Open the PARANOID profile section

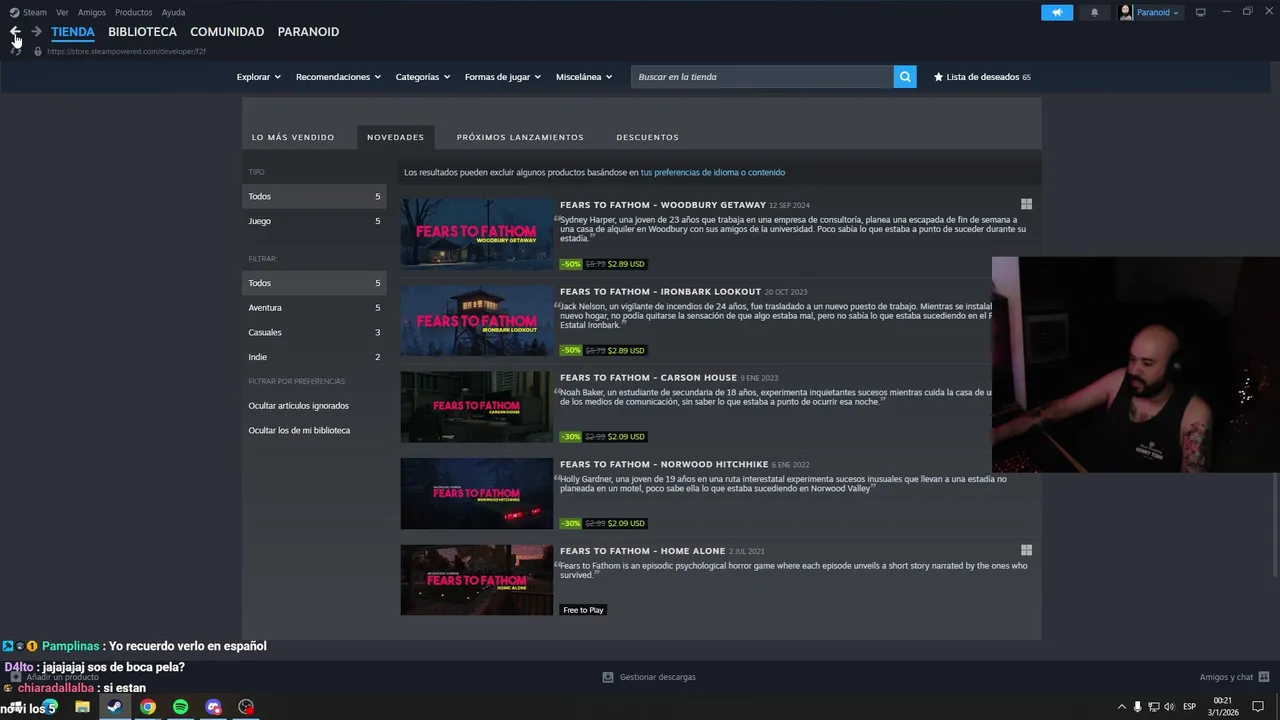tap(308, 32)
